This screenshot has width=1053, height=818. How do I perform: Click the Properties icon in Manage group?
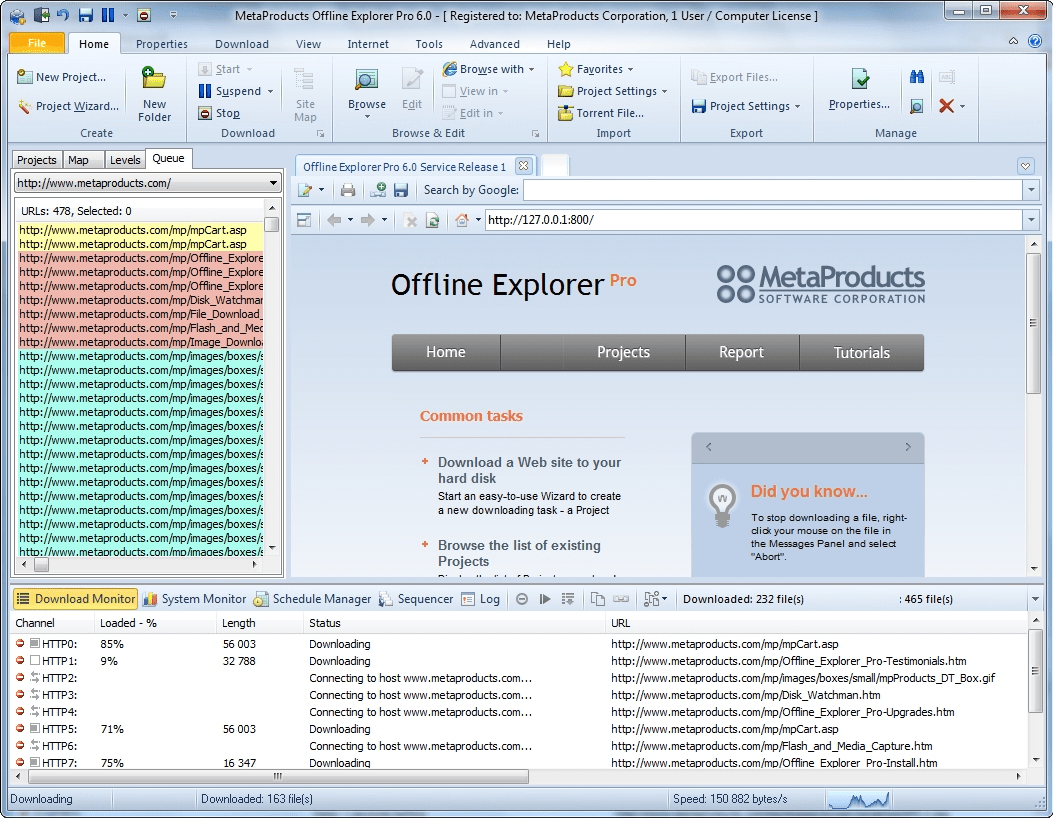point(859,80)
